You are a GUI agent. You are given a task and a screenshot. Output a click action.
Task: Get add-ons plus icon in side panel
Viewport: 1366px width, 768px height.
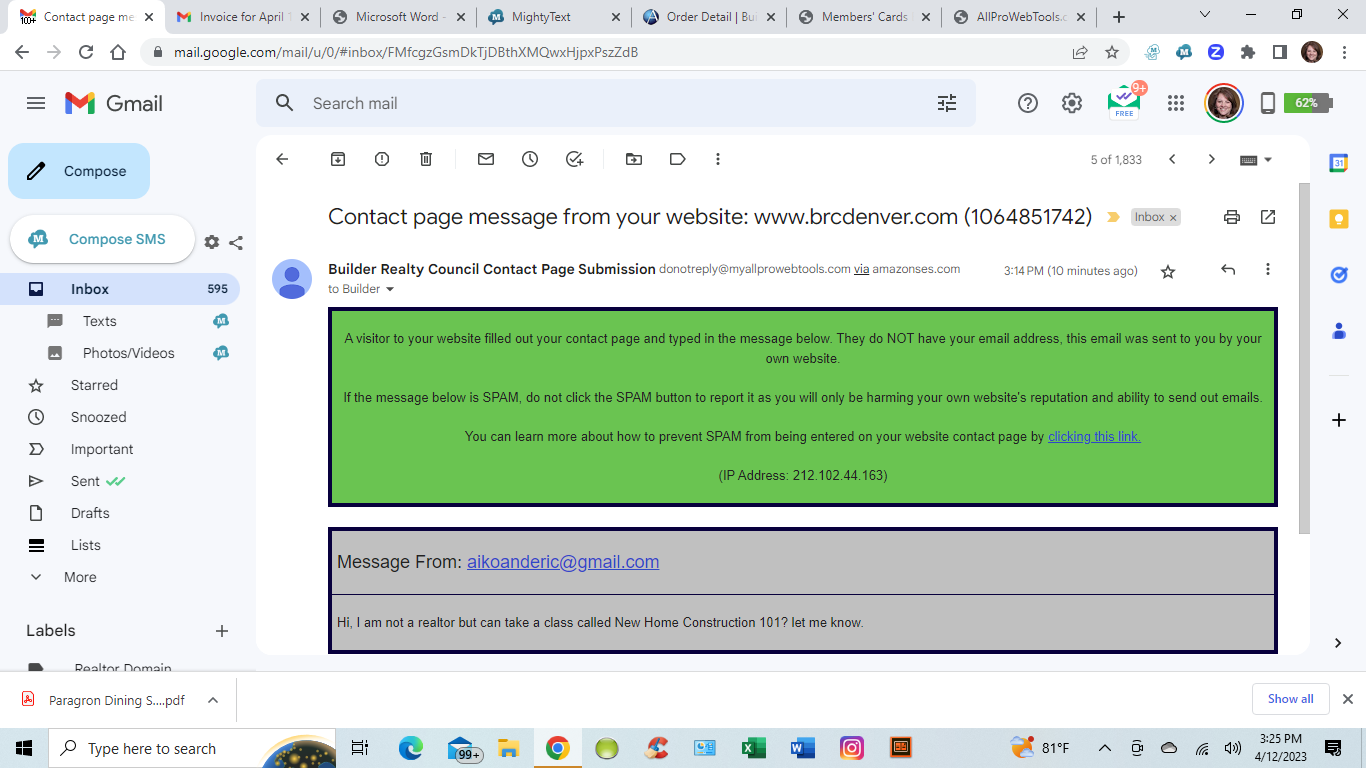click(1339, 420)
